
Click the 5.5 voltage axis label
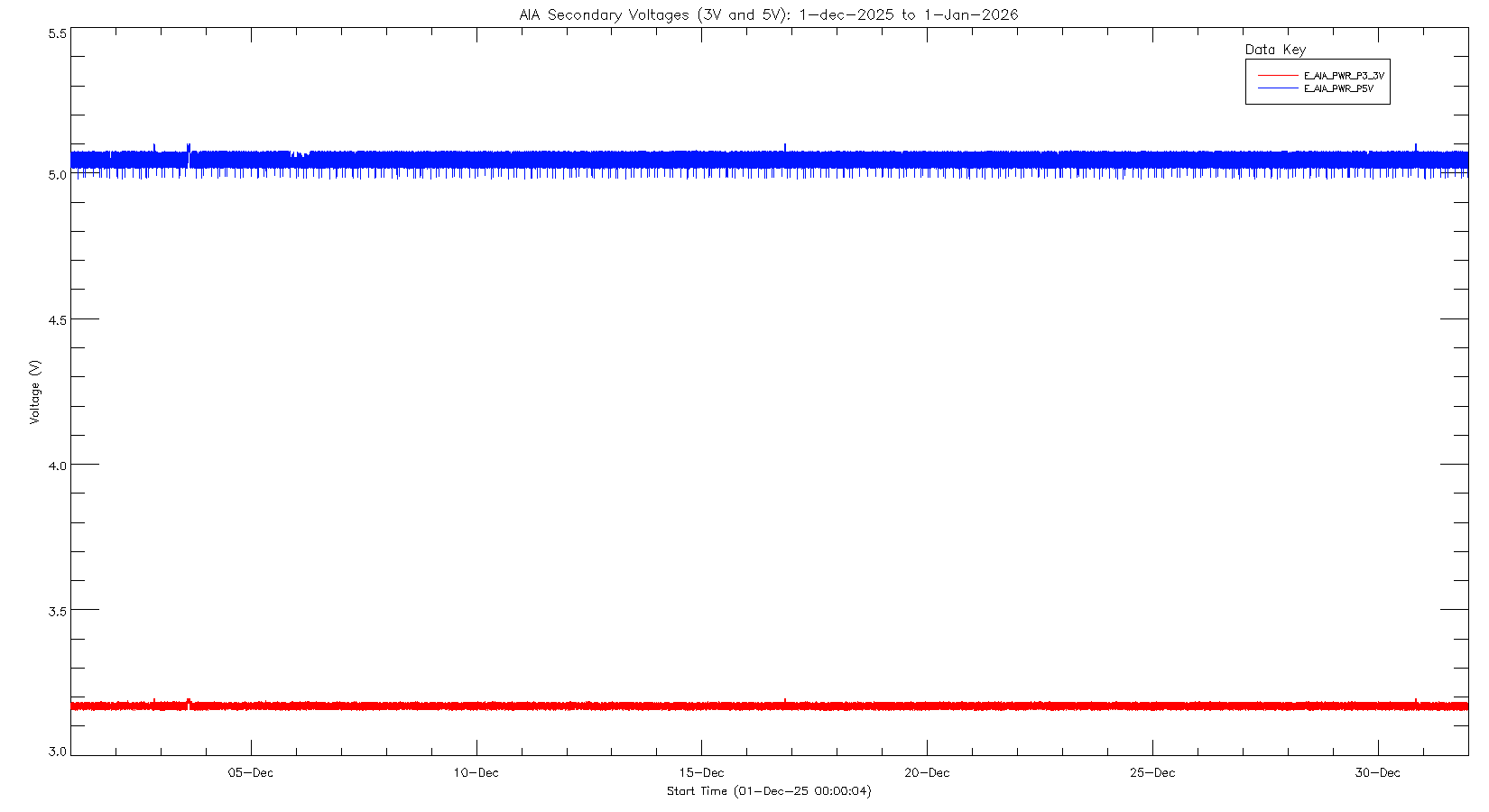click(57, 33)
